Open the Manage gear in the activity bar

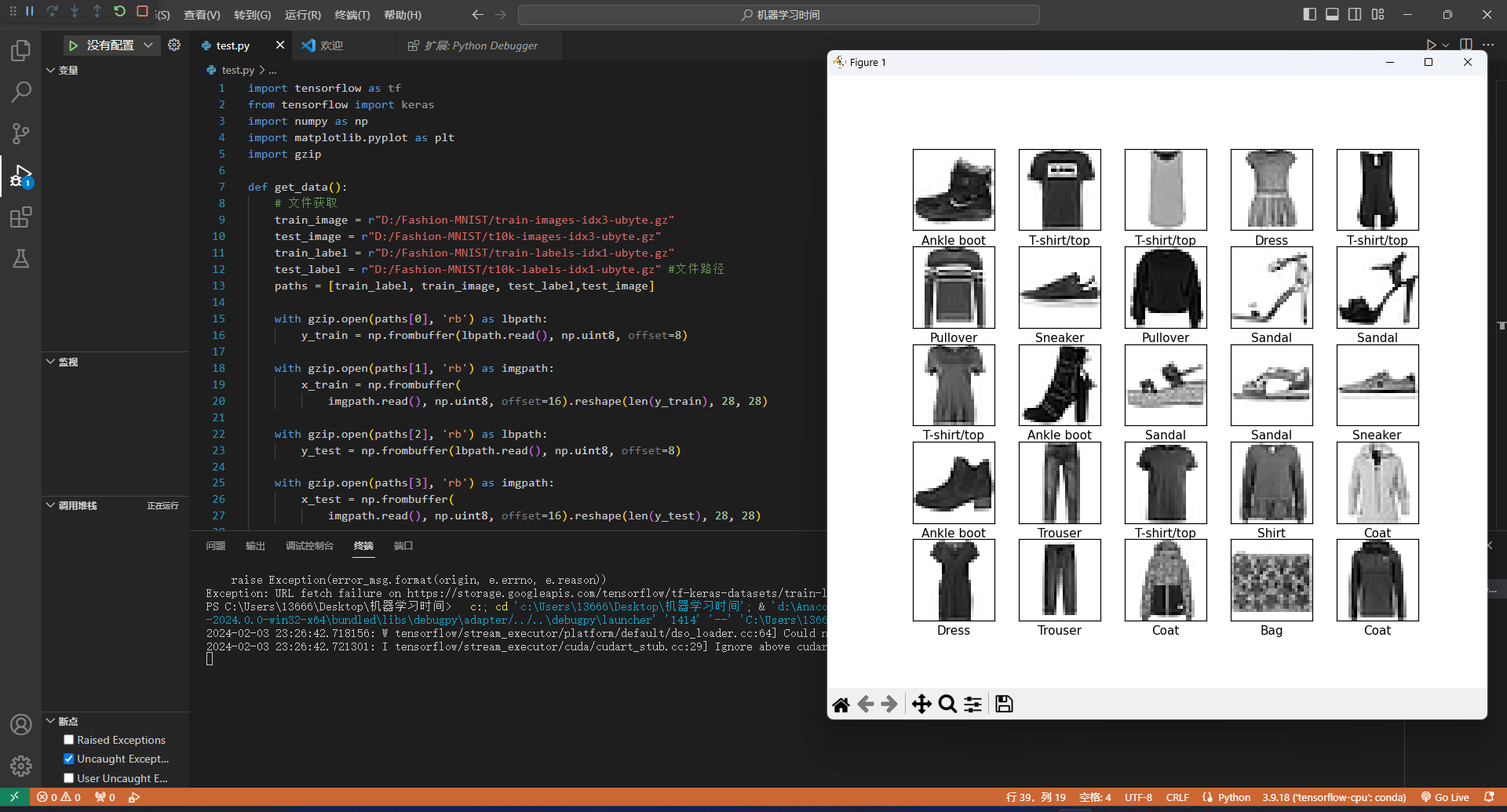pos(21,766)
